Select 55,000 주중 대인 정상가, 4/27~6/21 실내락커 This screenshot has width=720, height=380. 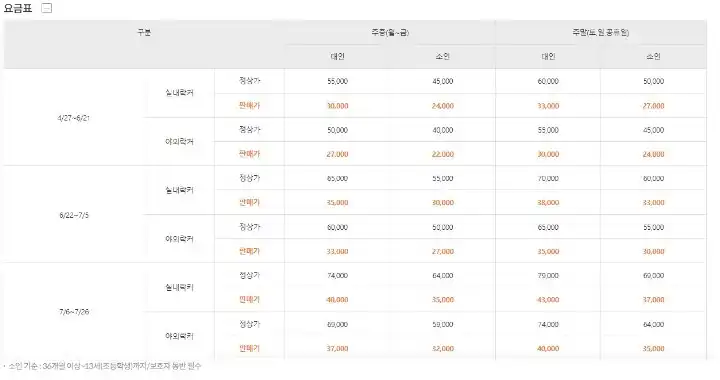tap(338, 81)
